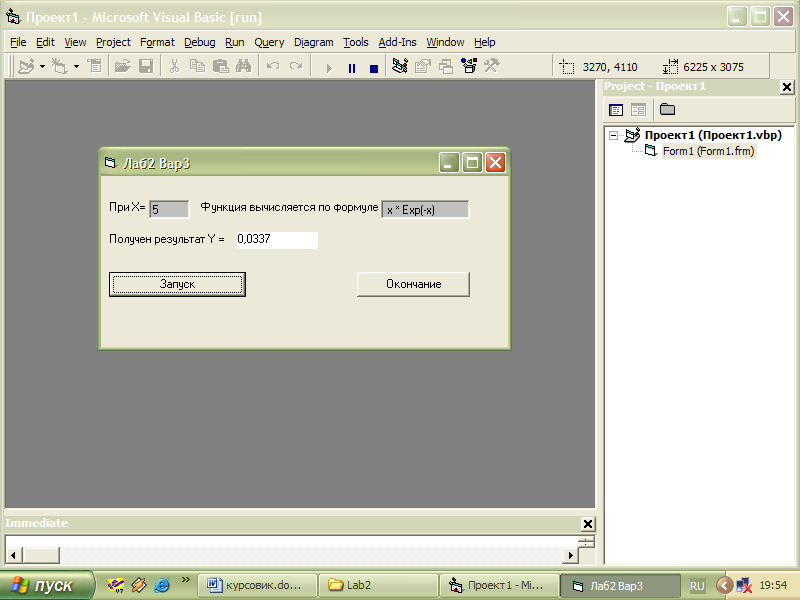
Task: Click the Paste toolbar icon
Action: (220, 66)
